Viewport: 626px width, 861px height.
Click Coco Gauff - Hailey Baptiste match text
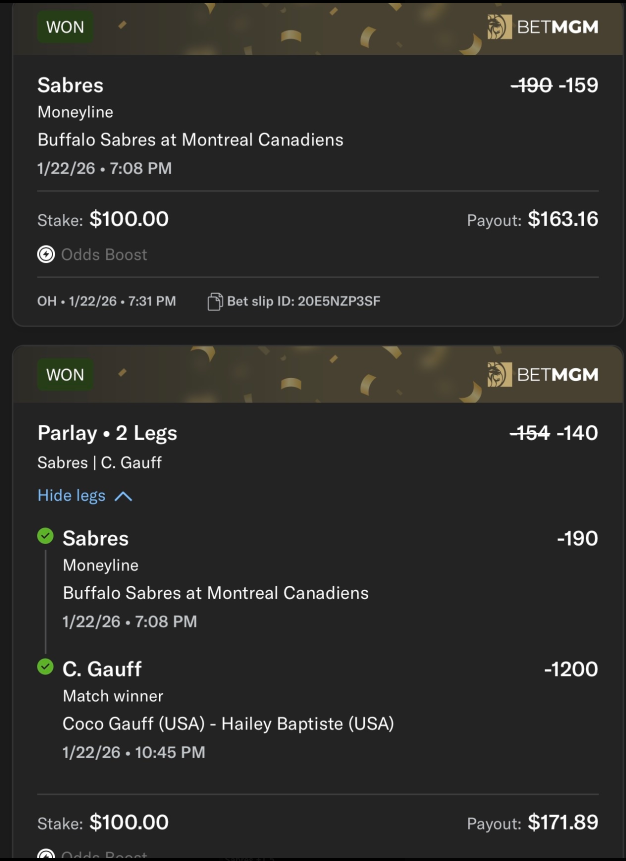click(x=228, y=723)
